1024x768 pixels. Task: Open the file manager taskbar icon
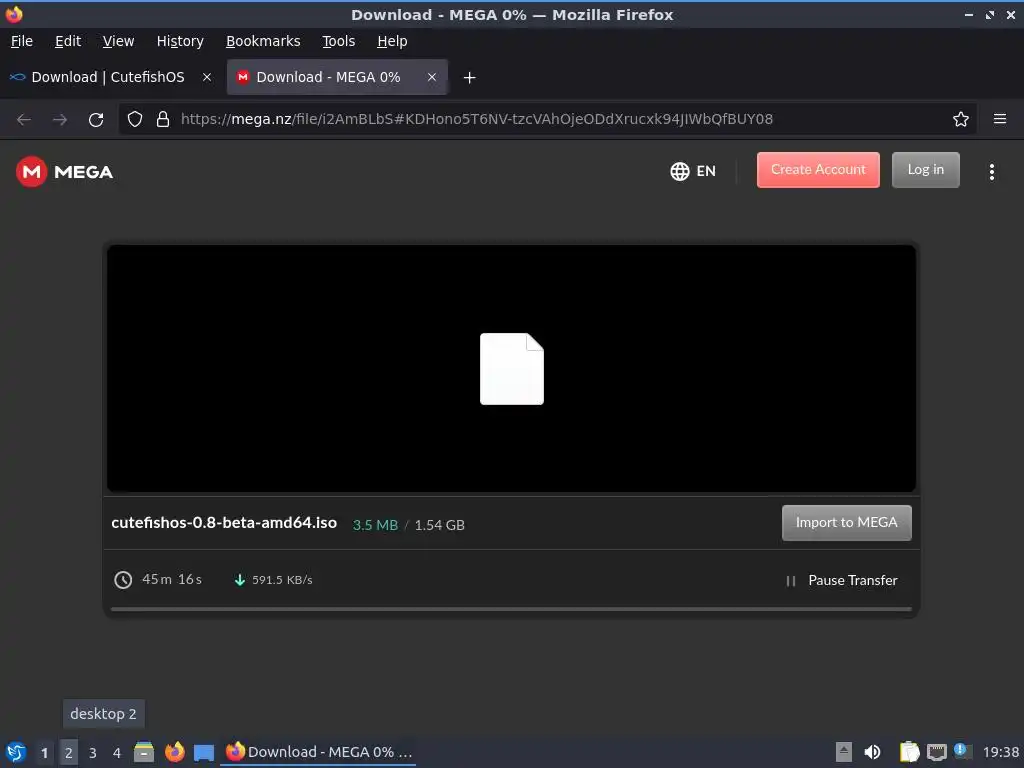coord(144,752)
